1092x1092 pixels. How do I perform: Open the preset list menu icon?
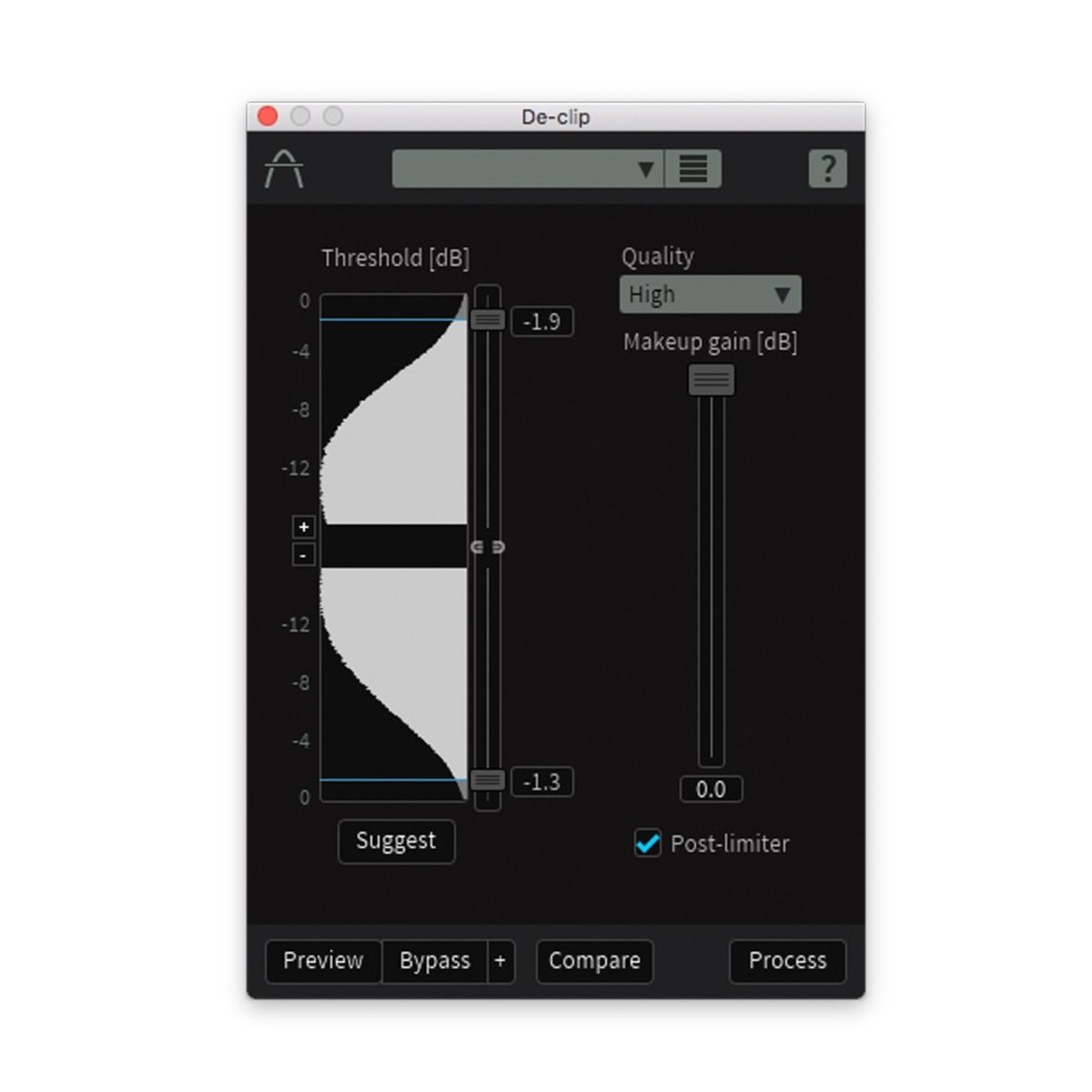pyautogui.click(x=693, y=169)
